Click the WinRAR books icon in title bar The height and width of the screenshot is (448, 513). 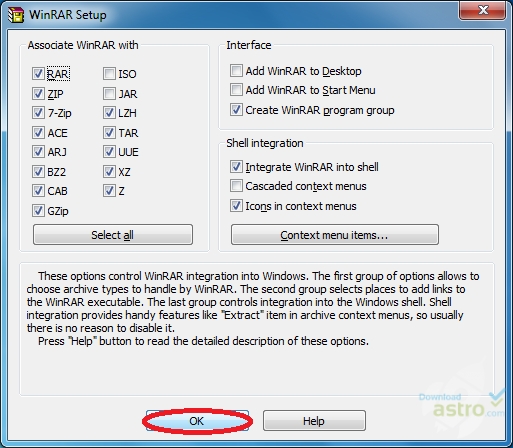[16, 15]
